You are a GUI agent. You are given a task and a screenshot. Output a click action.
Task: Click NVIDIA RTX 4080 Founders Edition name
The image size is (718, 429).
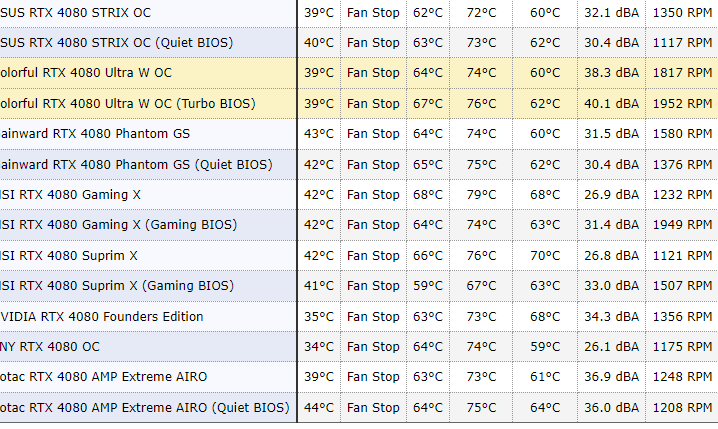102,316
